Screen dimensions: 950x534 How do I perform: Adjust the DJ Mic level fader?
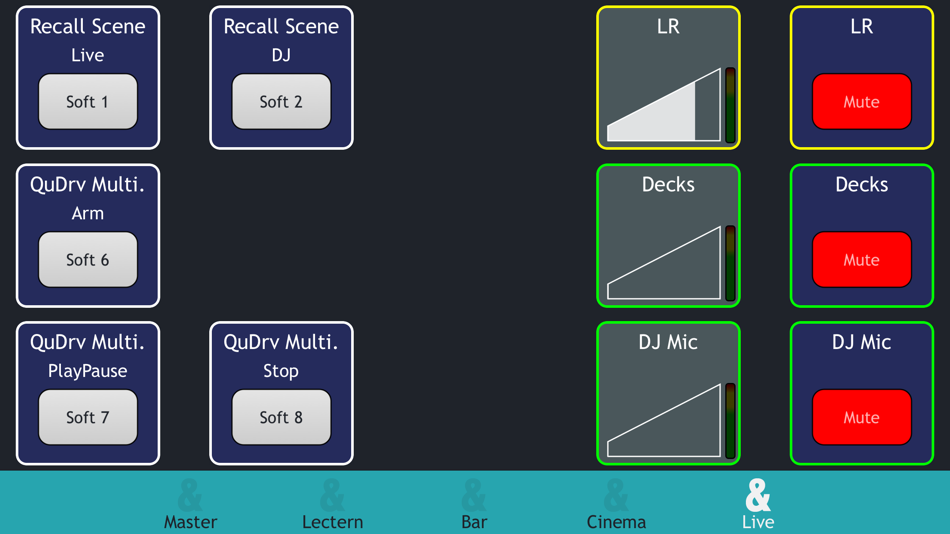click(x=664, y=420)
